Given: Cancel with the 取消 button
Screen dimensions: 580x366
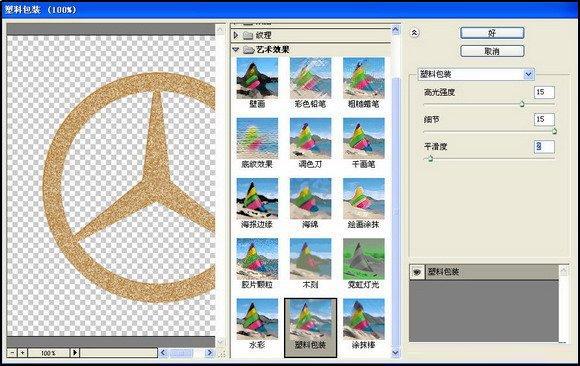Looking at the screenshot, I should [492, 51].
